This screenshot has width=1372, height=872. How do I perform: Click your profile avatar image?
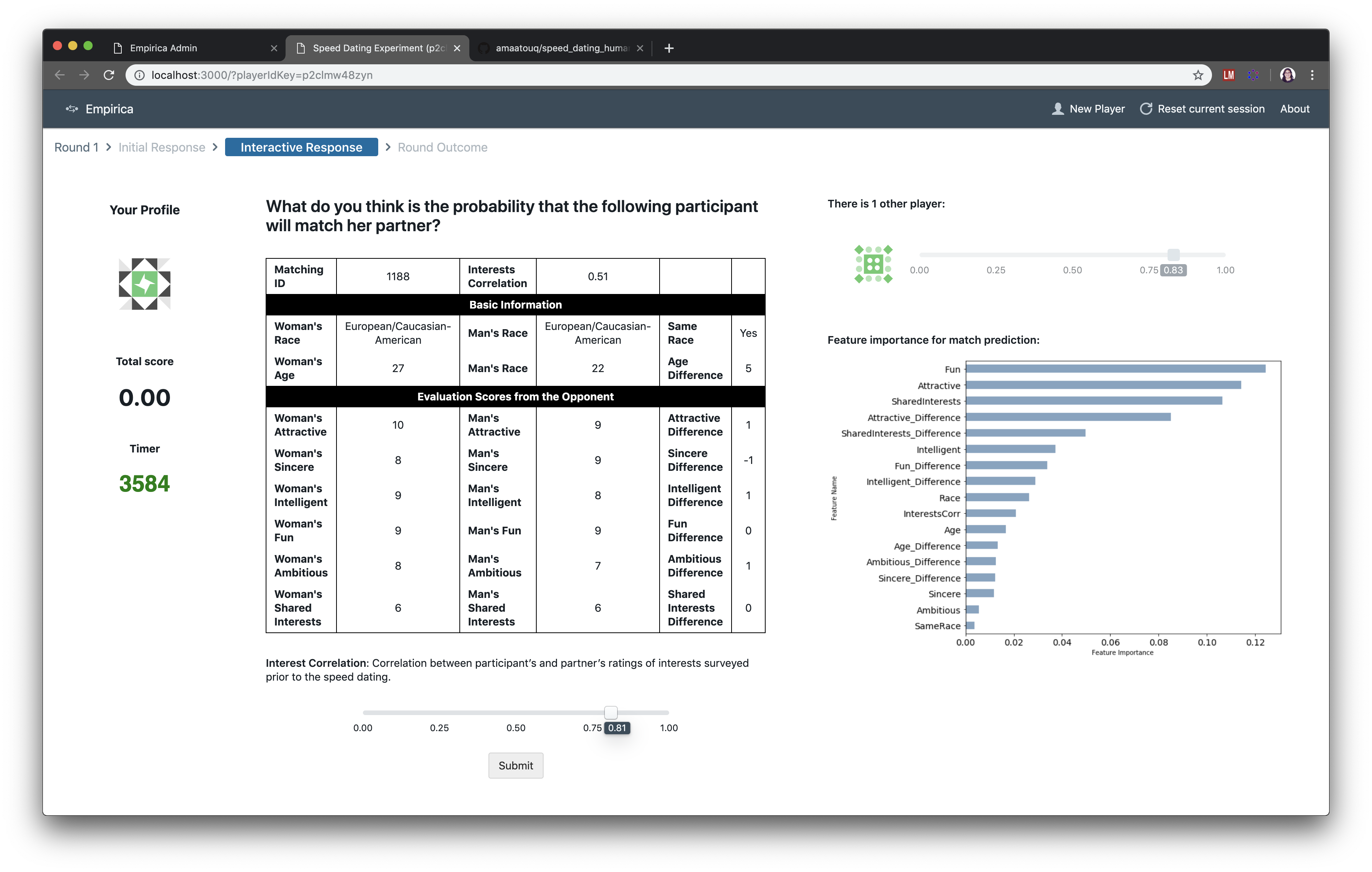pyautogui.click(x=144, y=284)
